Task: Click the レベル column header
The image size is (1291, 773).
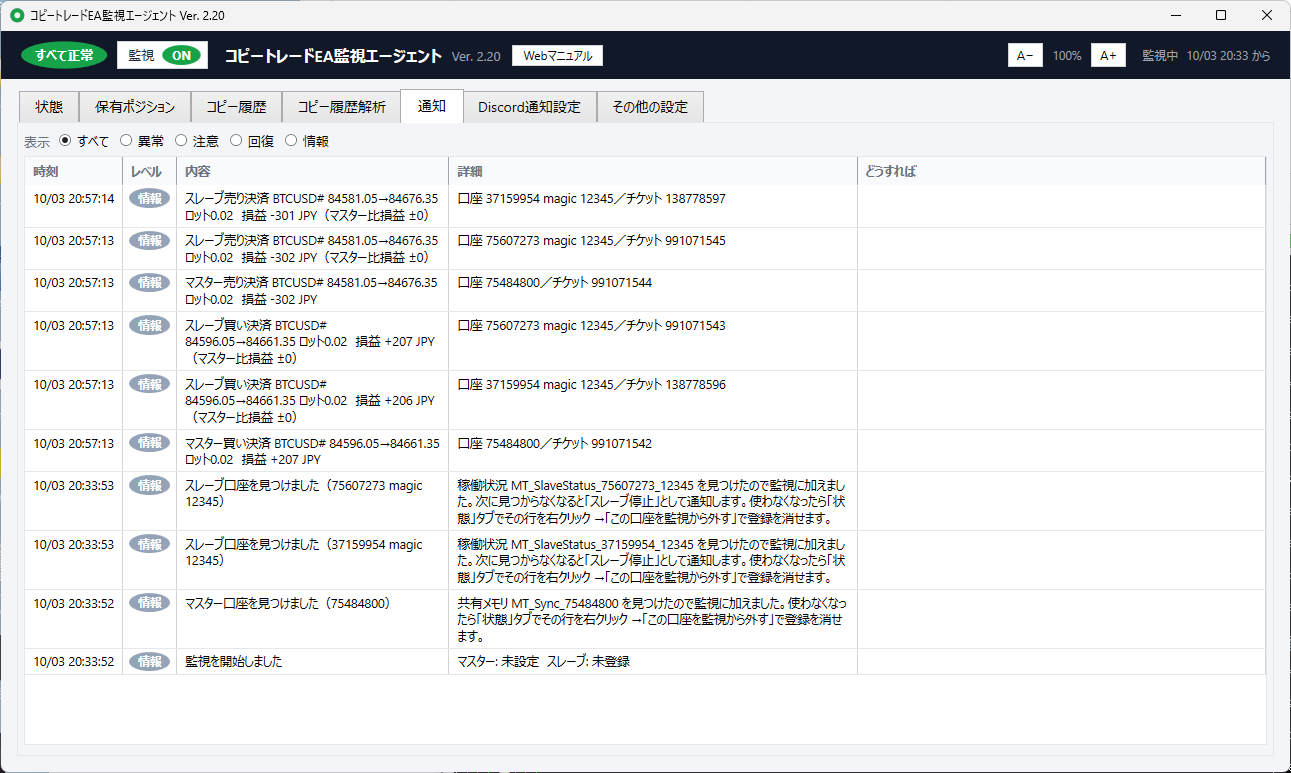Action: tap(149, 172)
